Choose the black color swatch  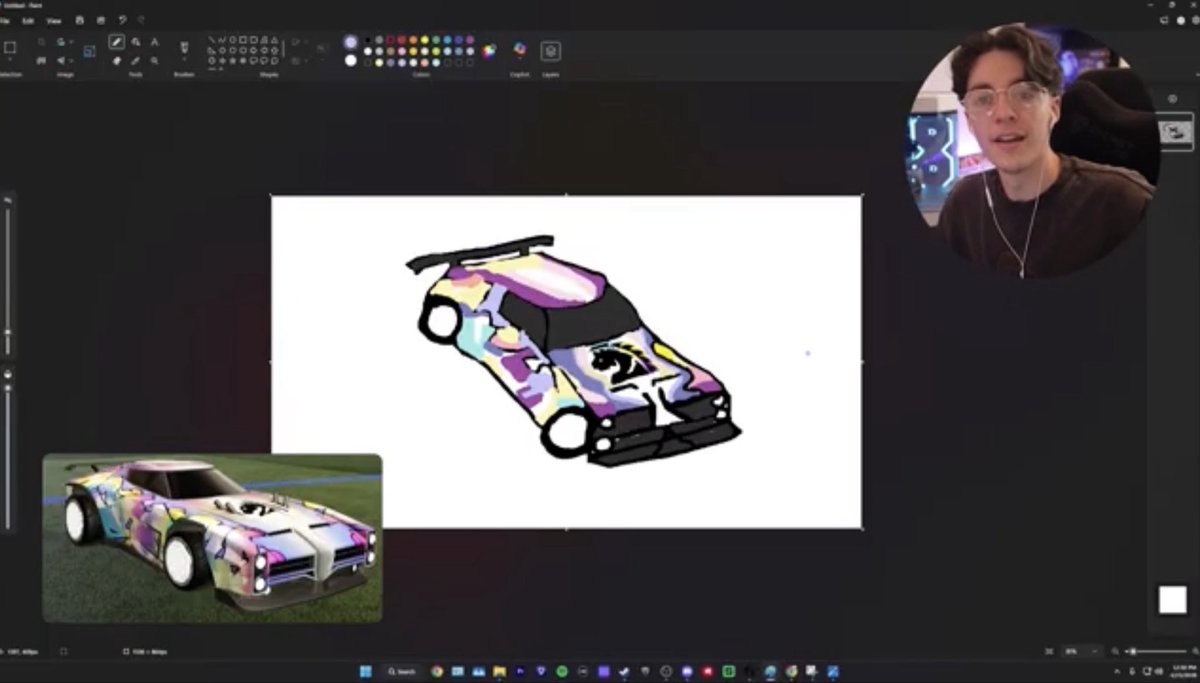[x=368, y=40]
